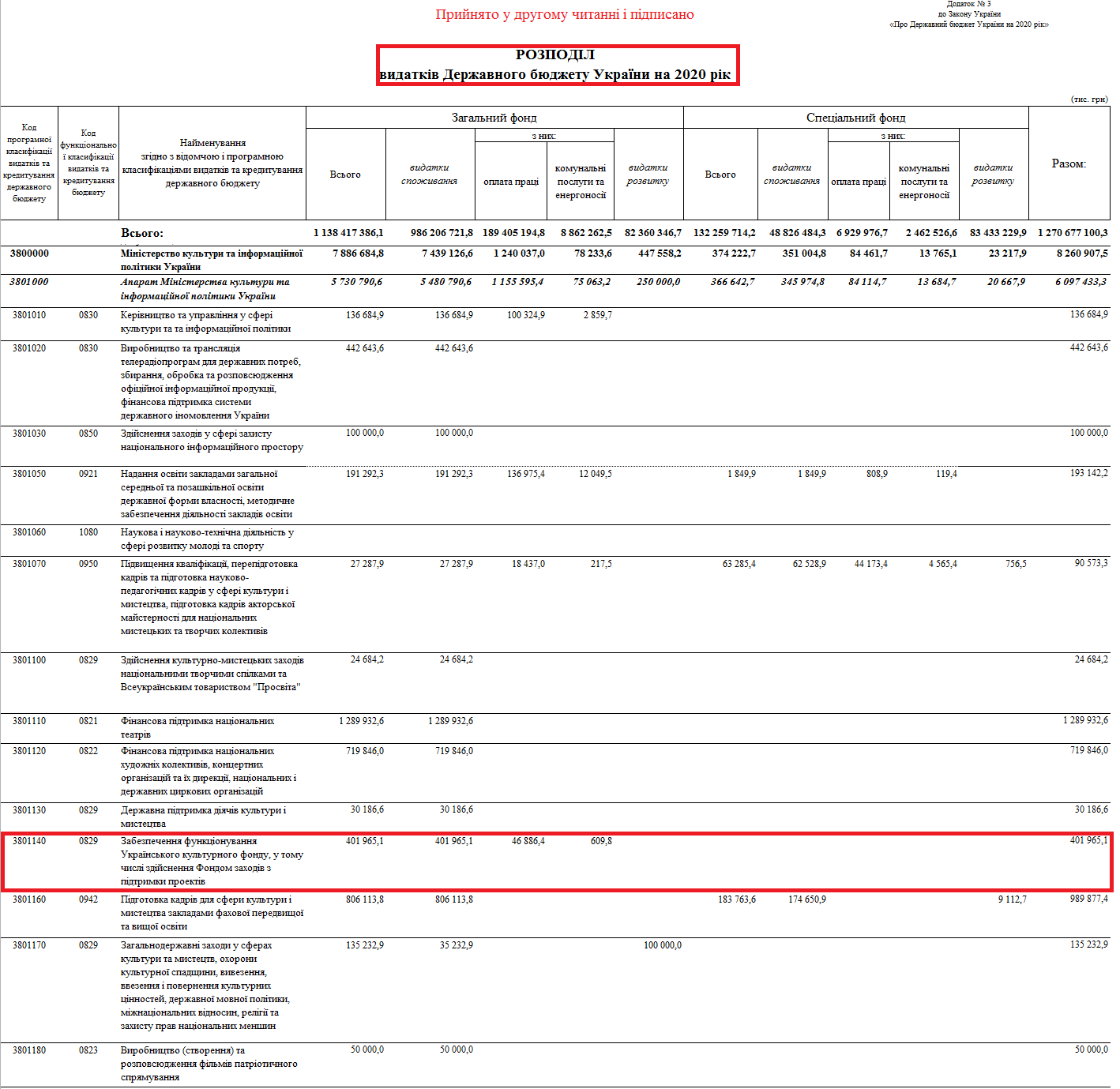
Task: Click 'Здійснення культурно-мистецьких заходів' description
Action: pyautogui.click(x=212, y=674)
